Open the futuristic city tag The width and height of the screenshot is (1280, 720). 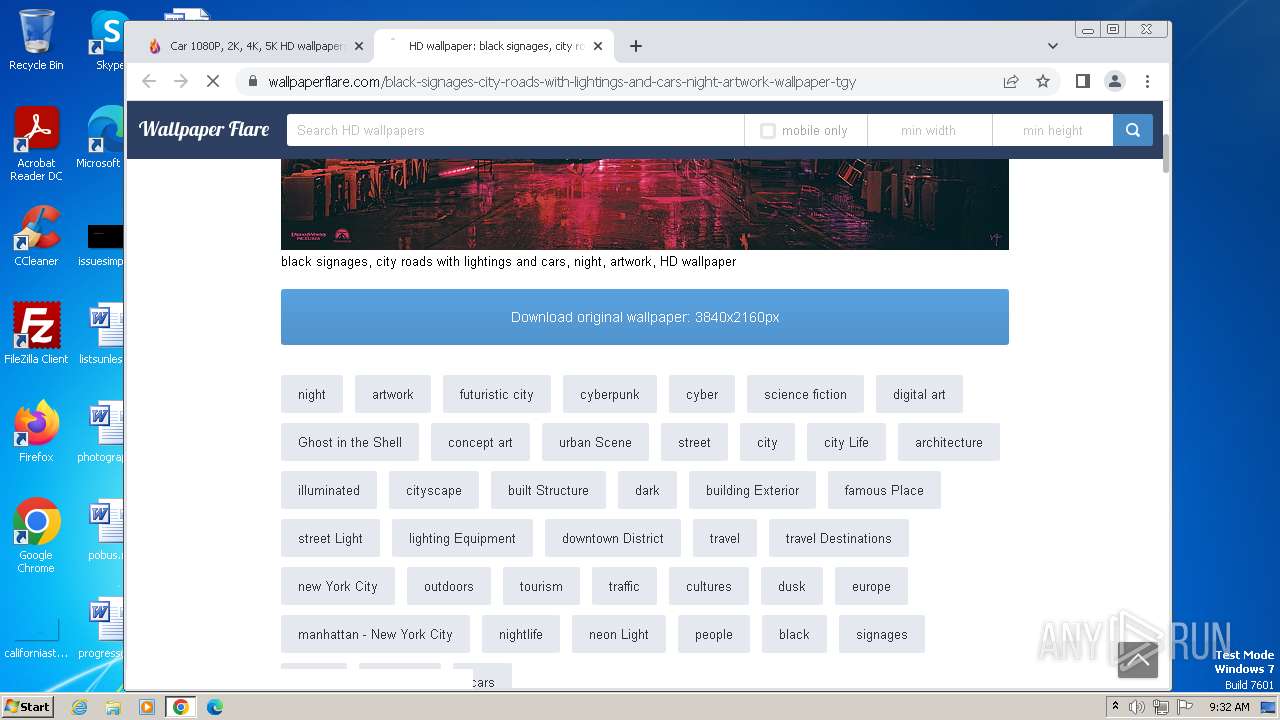click(497, 394)
